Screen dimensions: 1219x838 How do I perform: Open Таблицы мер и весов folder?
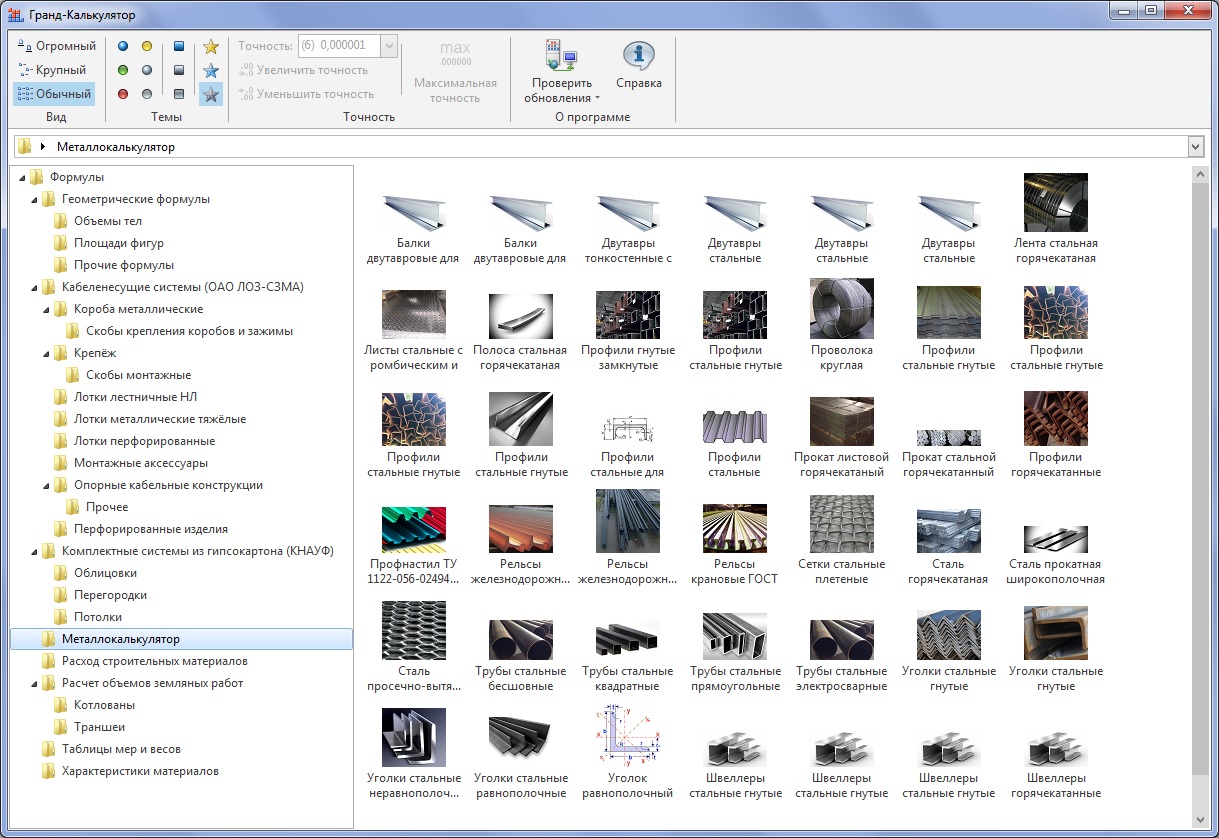click(120, 749)
